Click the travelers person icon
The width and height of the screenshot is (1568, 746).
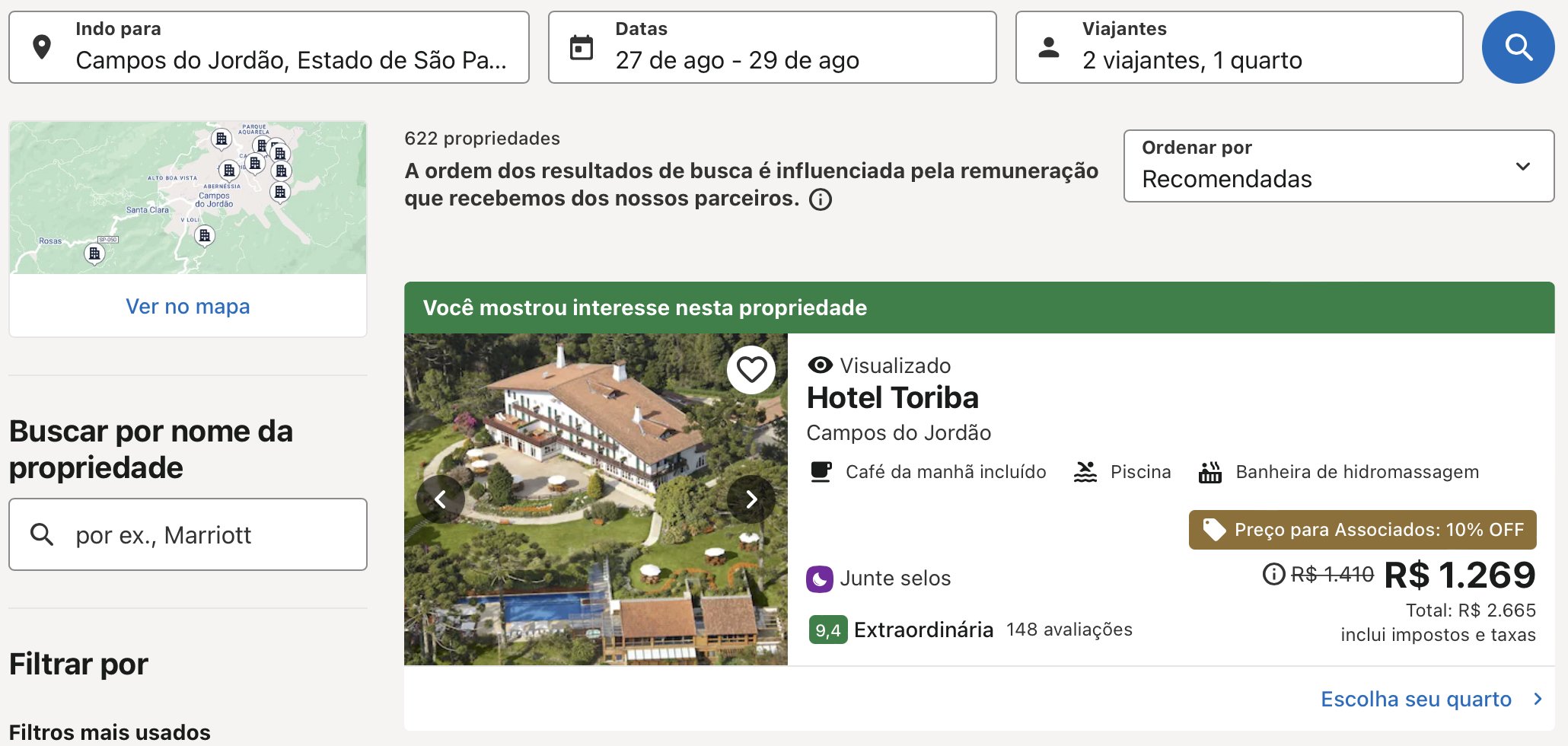click(x=1049, y=47)
